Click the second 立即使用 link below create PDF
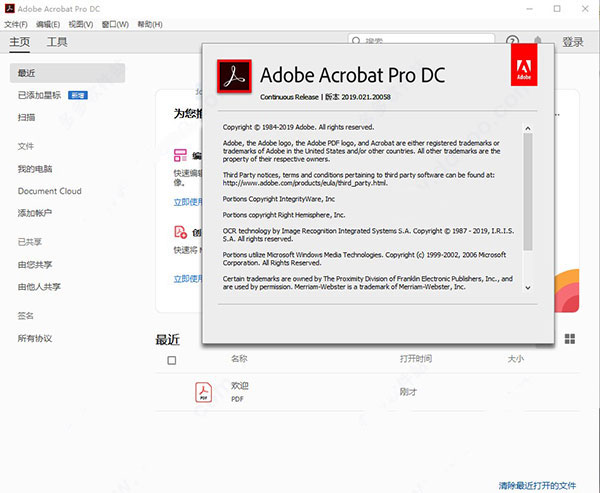The width and height of the screenshot is (600, 493). pos(188,279)
